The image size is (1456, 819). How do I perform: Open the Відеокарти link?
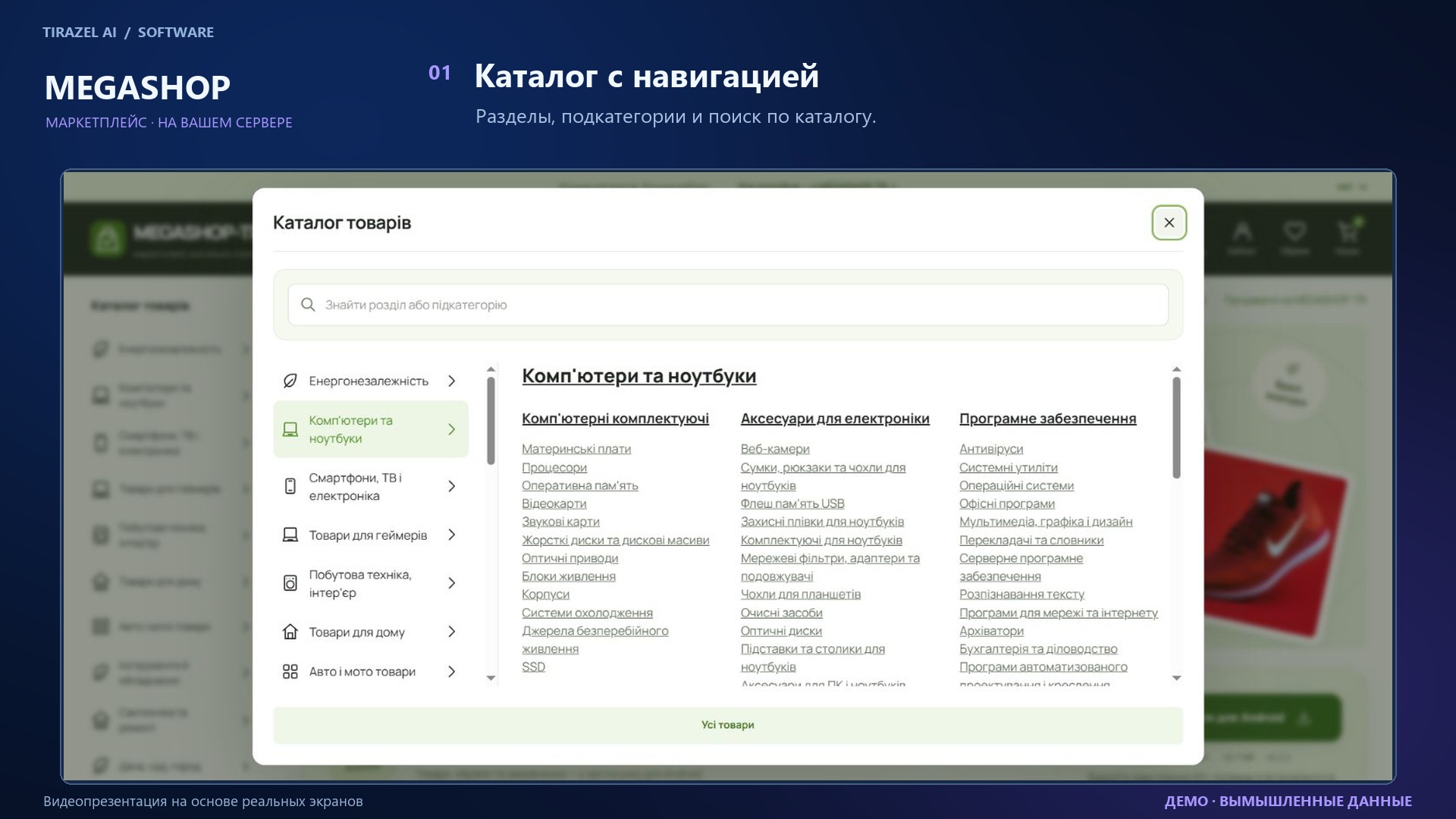pos(554,504)
